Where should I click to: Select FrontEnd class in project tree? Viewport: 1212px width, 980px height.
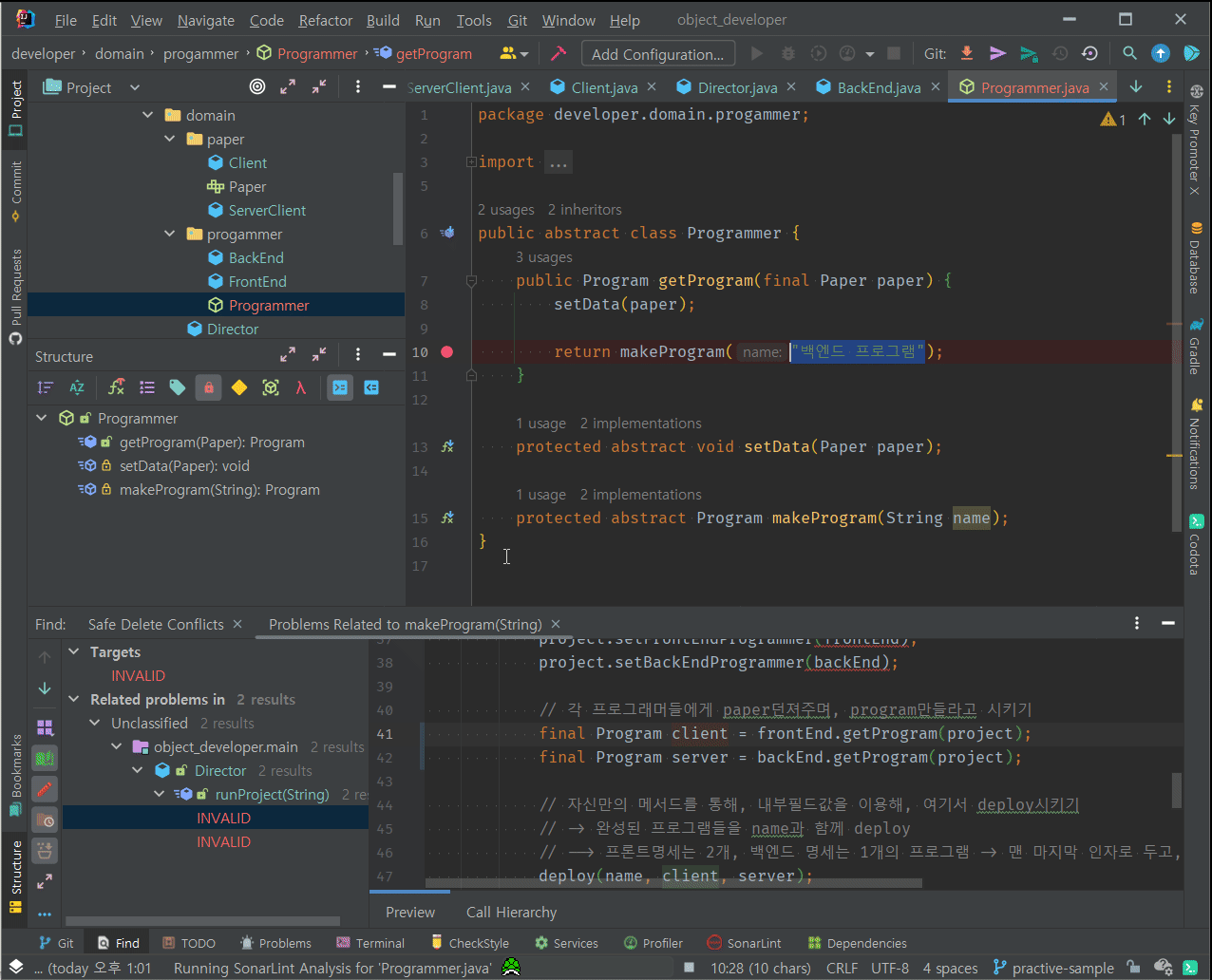coord(256,282)
